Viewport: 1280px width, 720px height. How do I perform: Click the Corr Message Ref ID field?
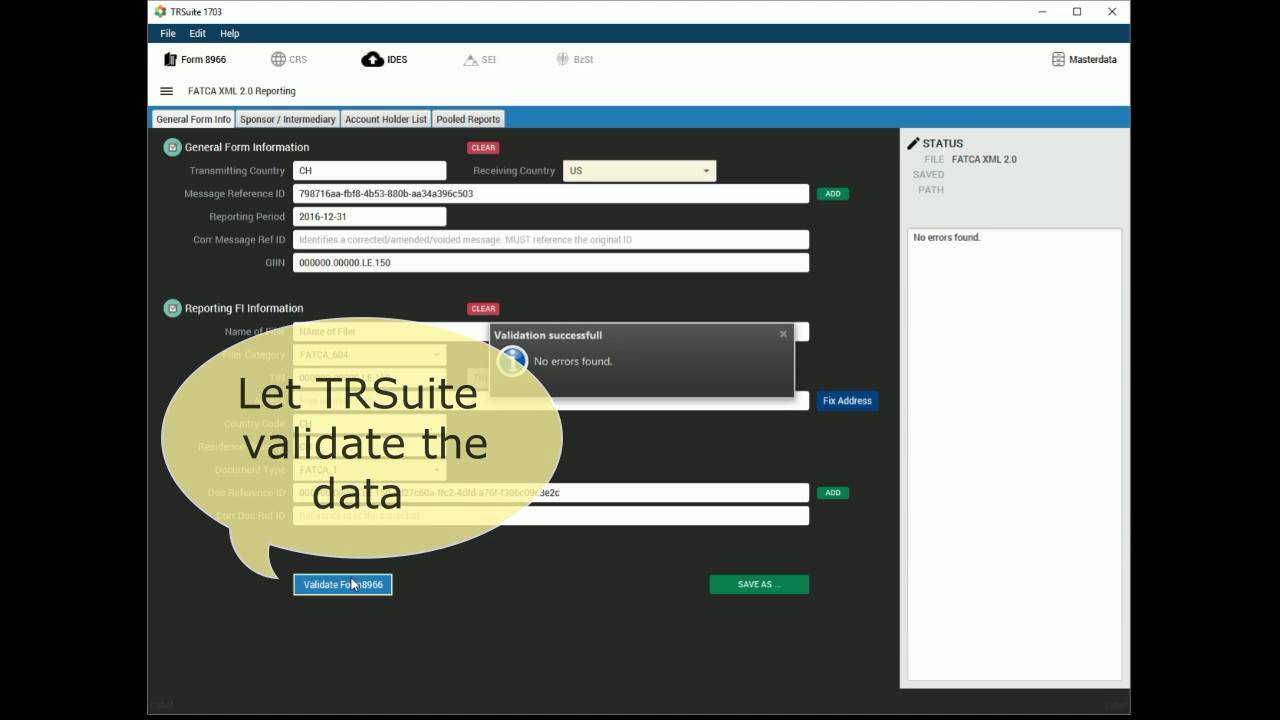click(x=551, y=240)
